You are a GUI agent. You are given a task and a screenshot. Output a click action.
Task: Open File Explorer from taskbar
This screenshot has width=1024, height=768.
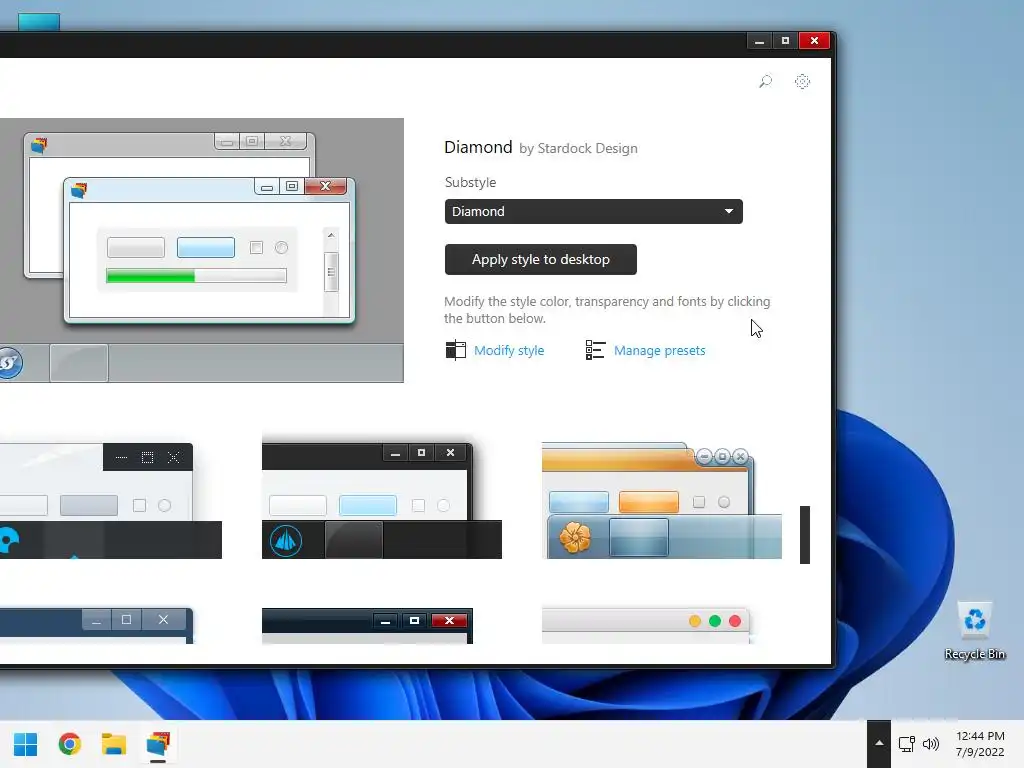click(x=114, y=744)
